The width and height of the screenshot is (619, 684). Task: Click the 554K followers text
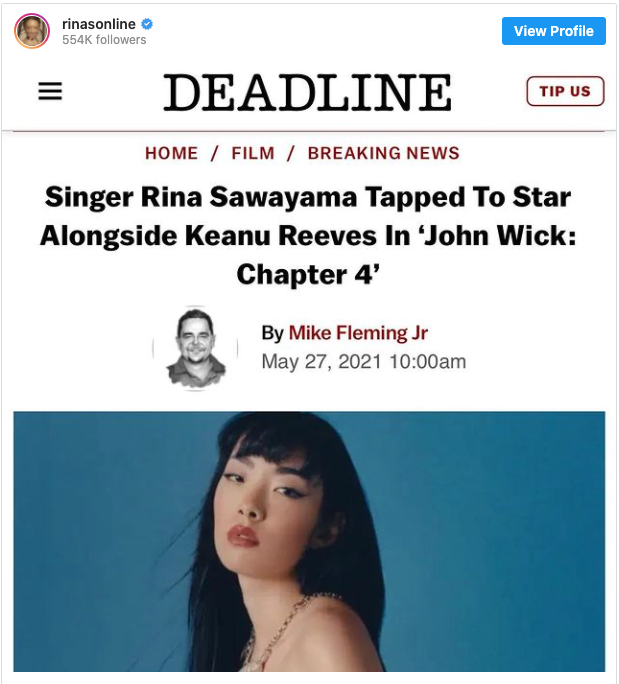(x=104, y=40)
